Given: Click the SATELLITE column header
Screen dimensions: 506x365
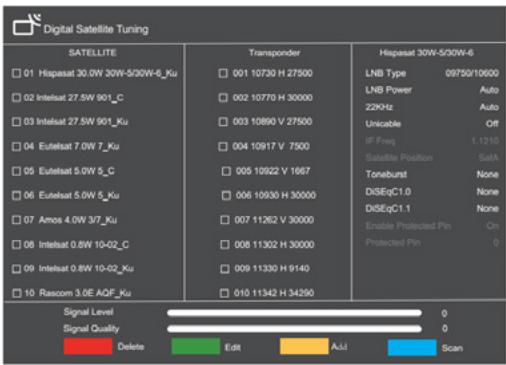Looking at the screenshot, I should point(92,53).
